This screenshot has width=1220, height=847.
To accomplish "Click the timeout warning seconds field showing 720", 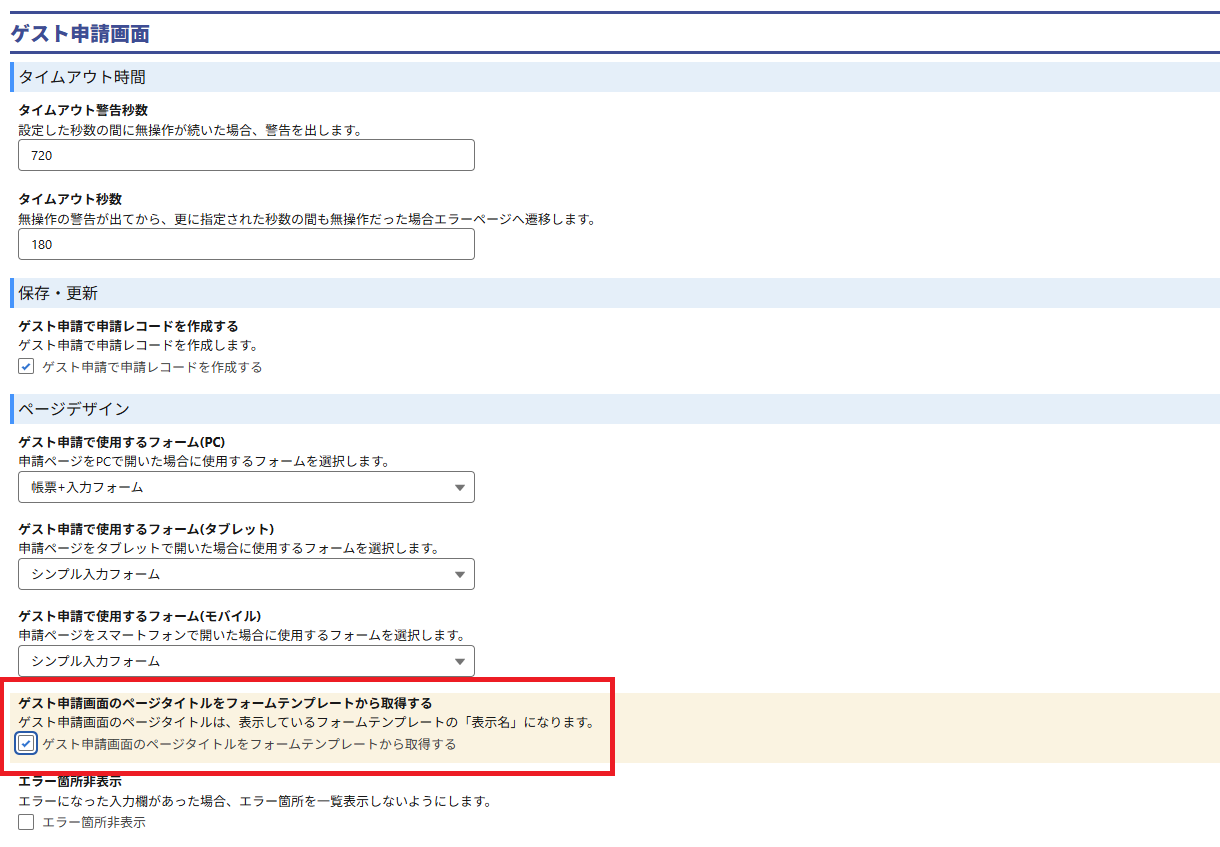I will [245, 155].
